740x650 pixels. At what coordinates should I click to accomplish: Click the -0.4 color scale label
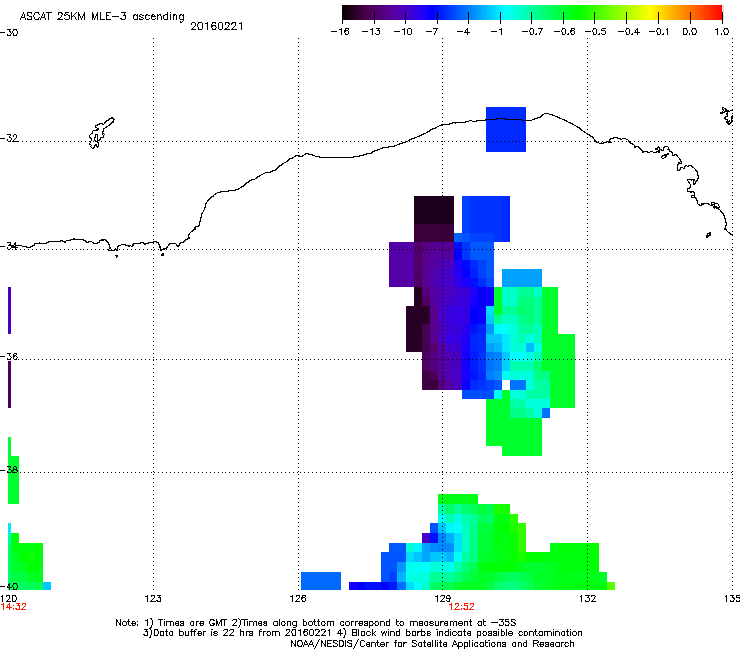pyautogui.click(x=629, y=32)
